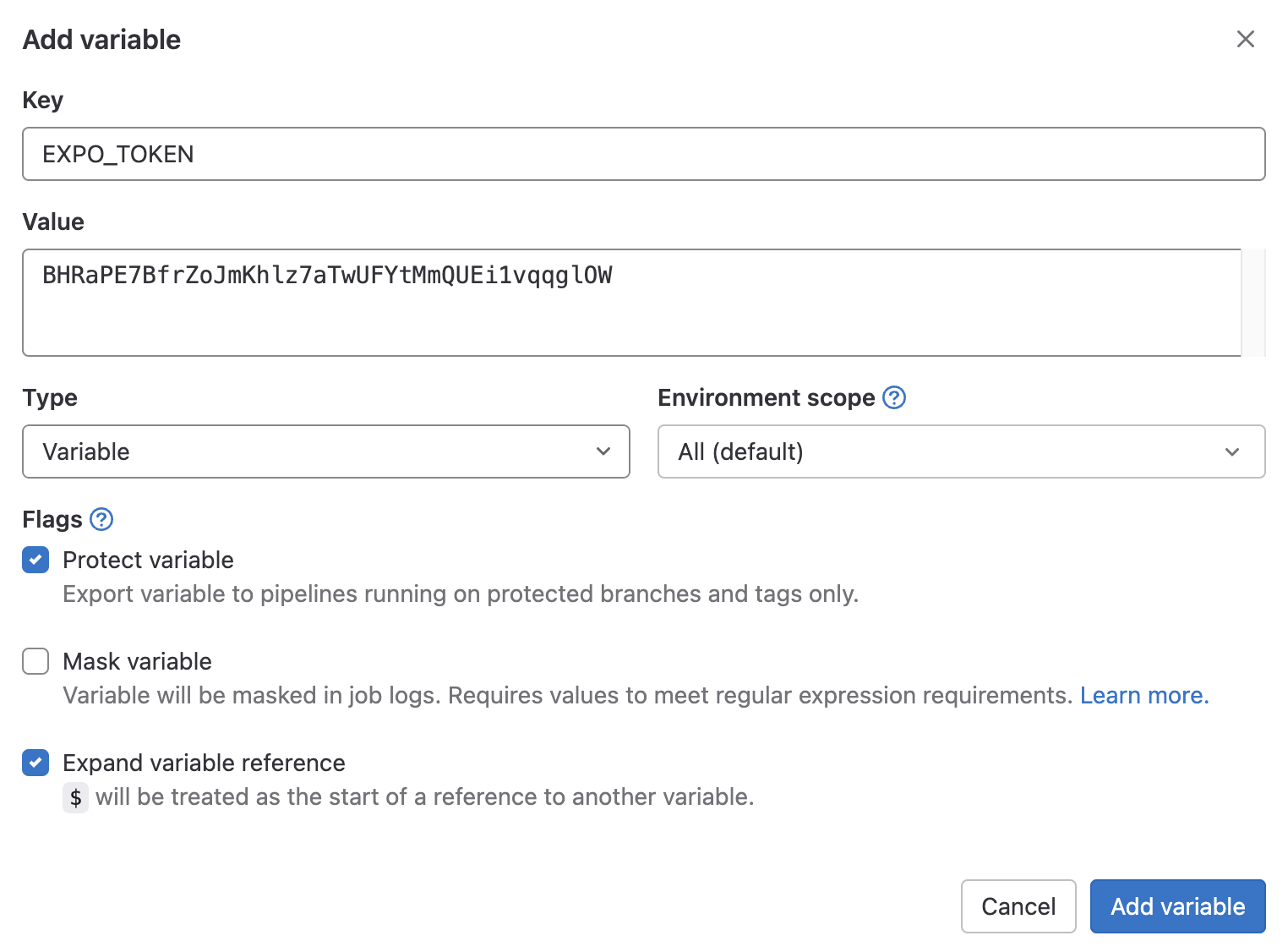Click the Expand variable reference label text
This screenshot has height=952, width=1288.
204,763
